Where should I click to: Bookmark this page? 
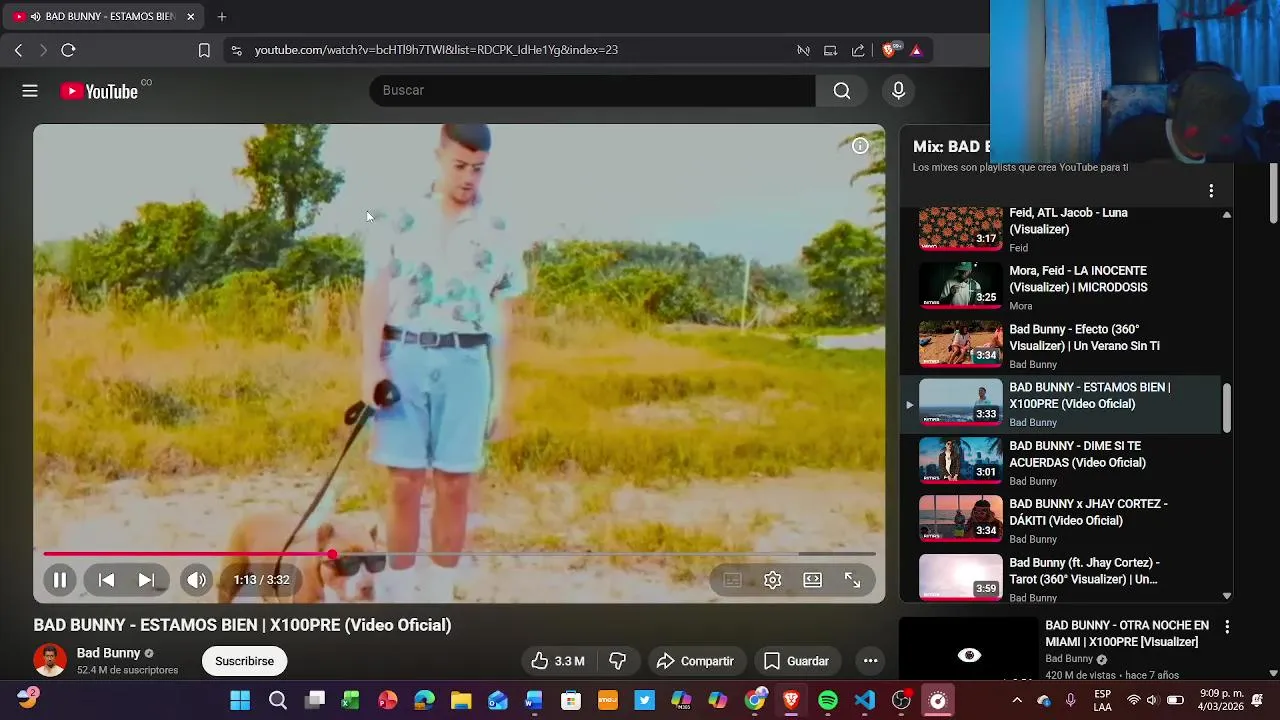coord(204,50)
